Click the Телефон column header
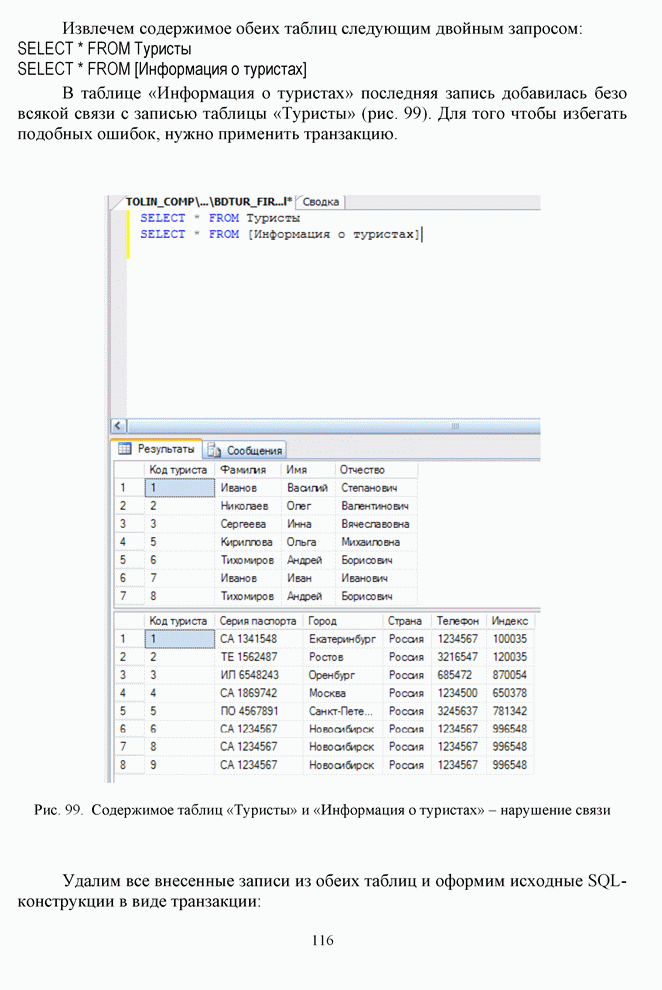The height and width of the screenshot is (990, 662). click(x=457, y=621)
